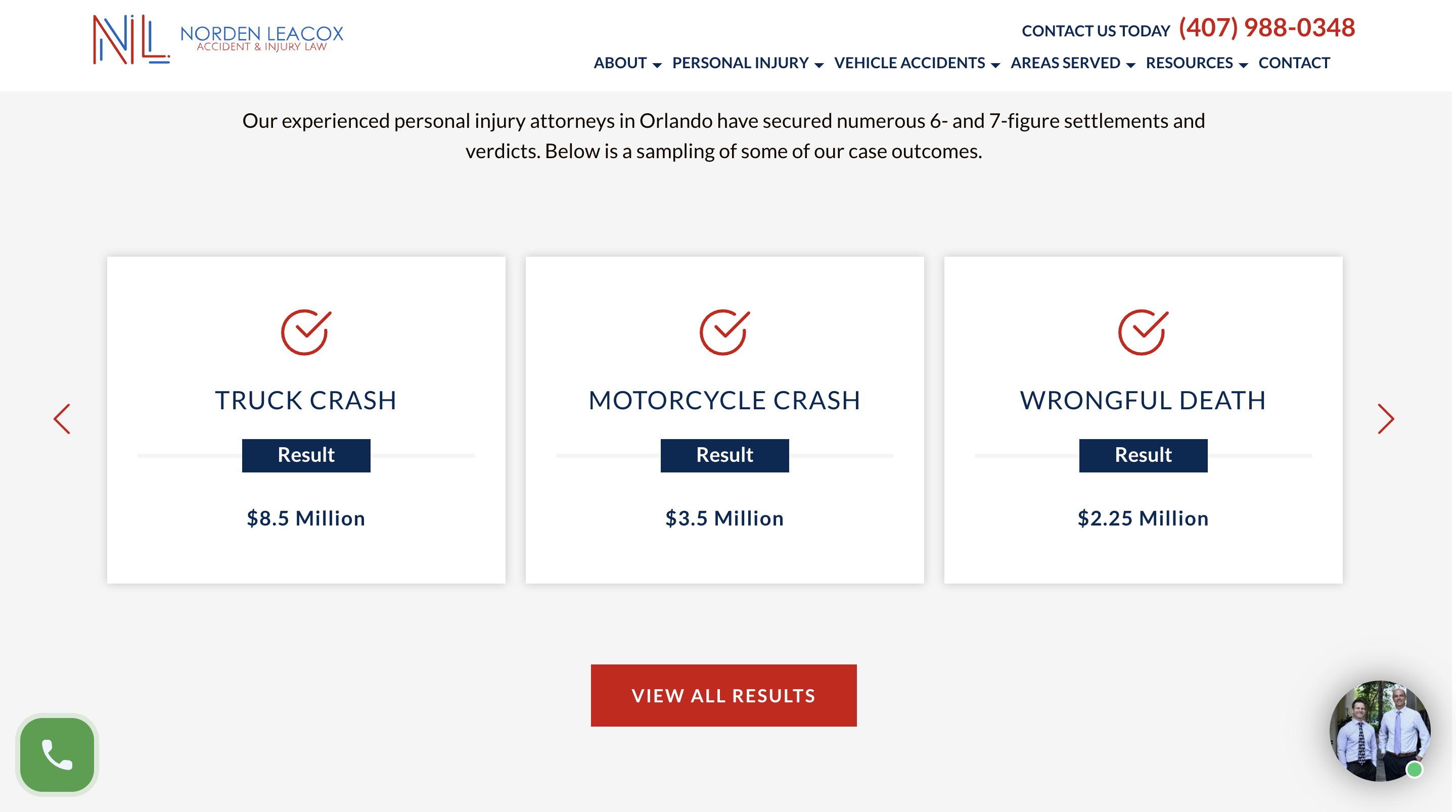Screen dimensions: 1456x812
Task: Click the $2.25 Million wrongful death result
Action: click(x=1143, y=518)
